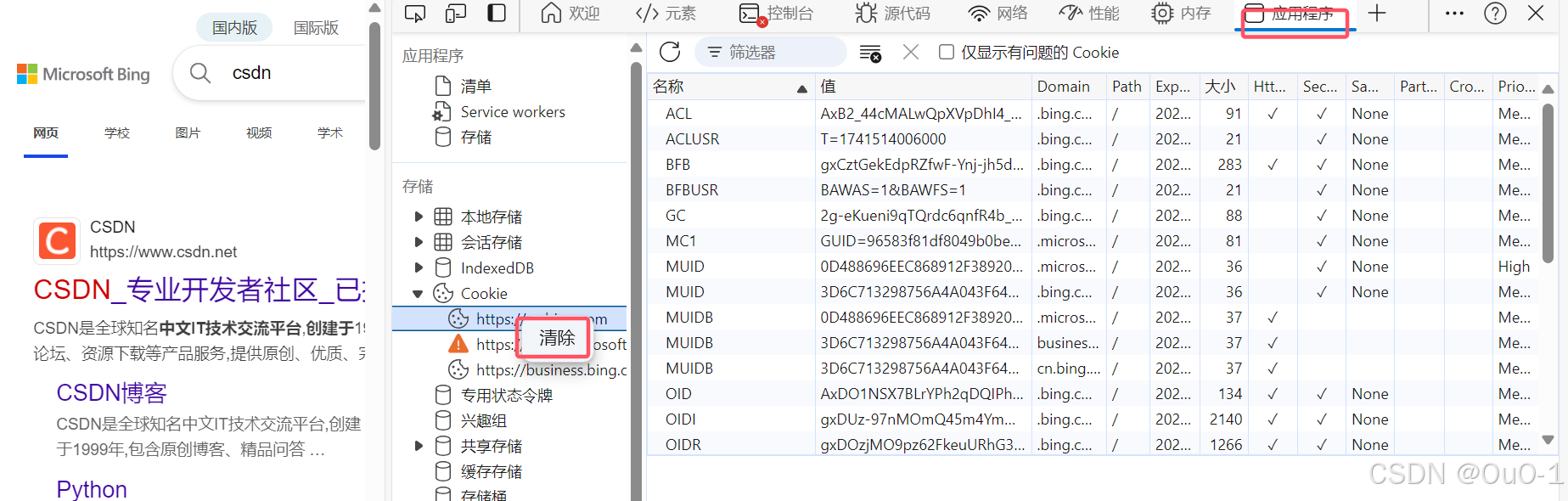Toggle the inspect element picker icon
The width and height of the screenshot is (1568, 501).
(415, 14)
